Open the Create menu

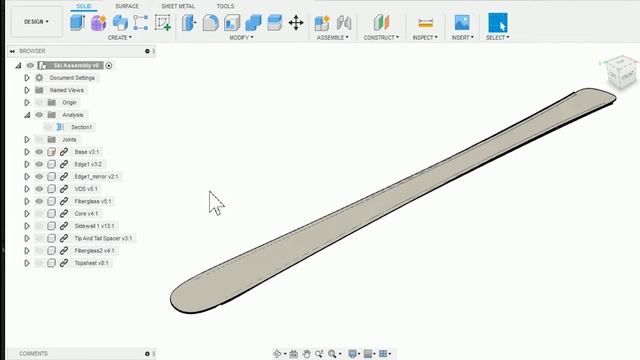coord(120,38)
